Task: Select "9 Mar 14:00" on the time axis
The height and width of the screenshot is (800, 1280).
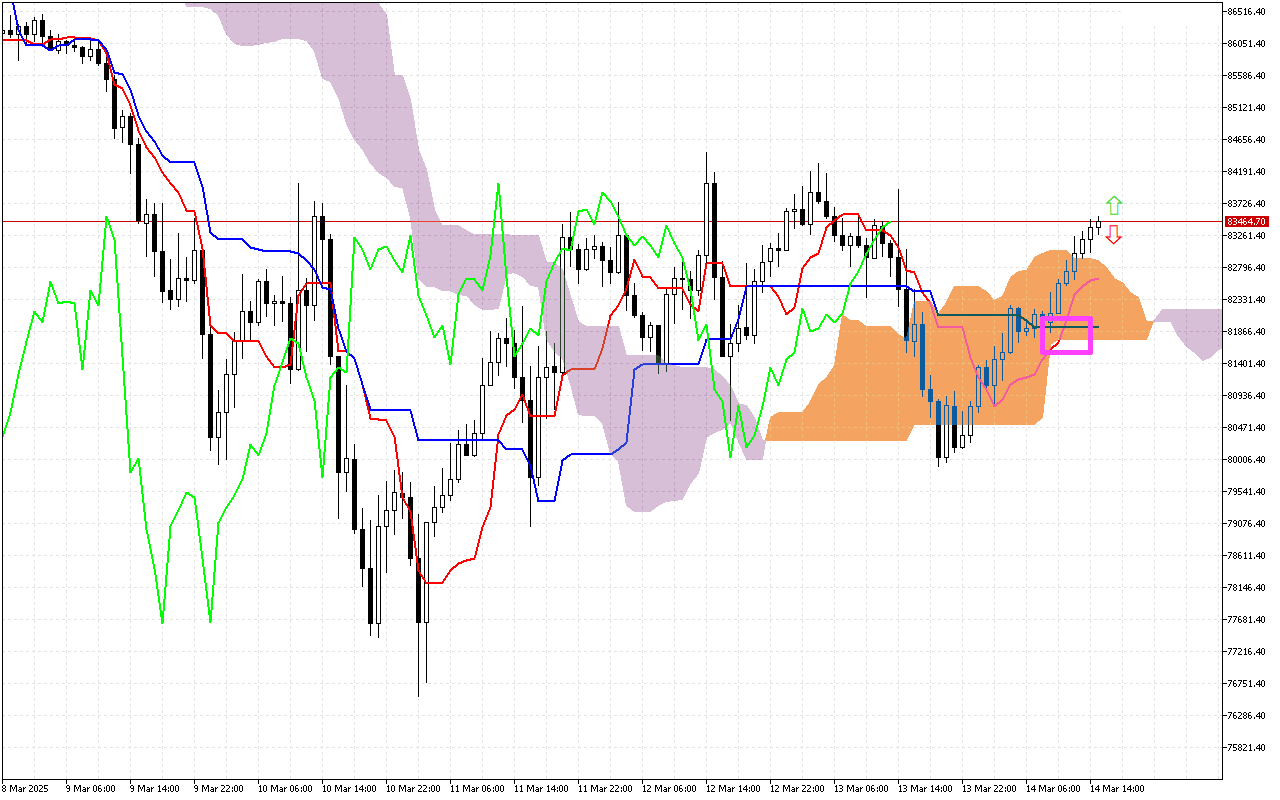Action: (x=154, y=788)
